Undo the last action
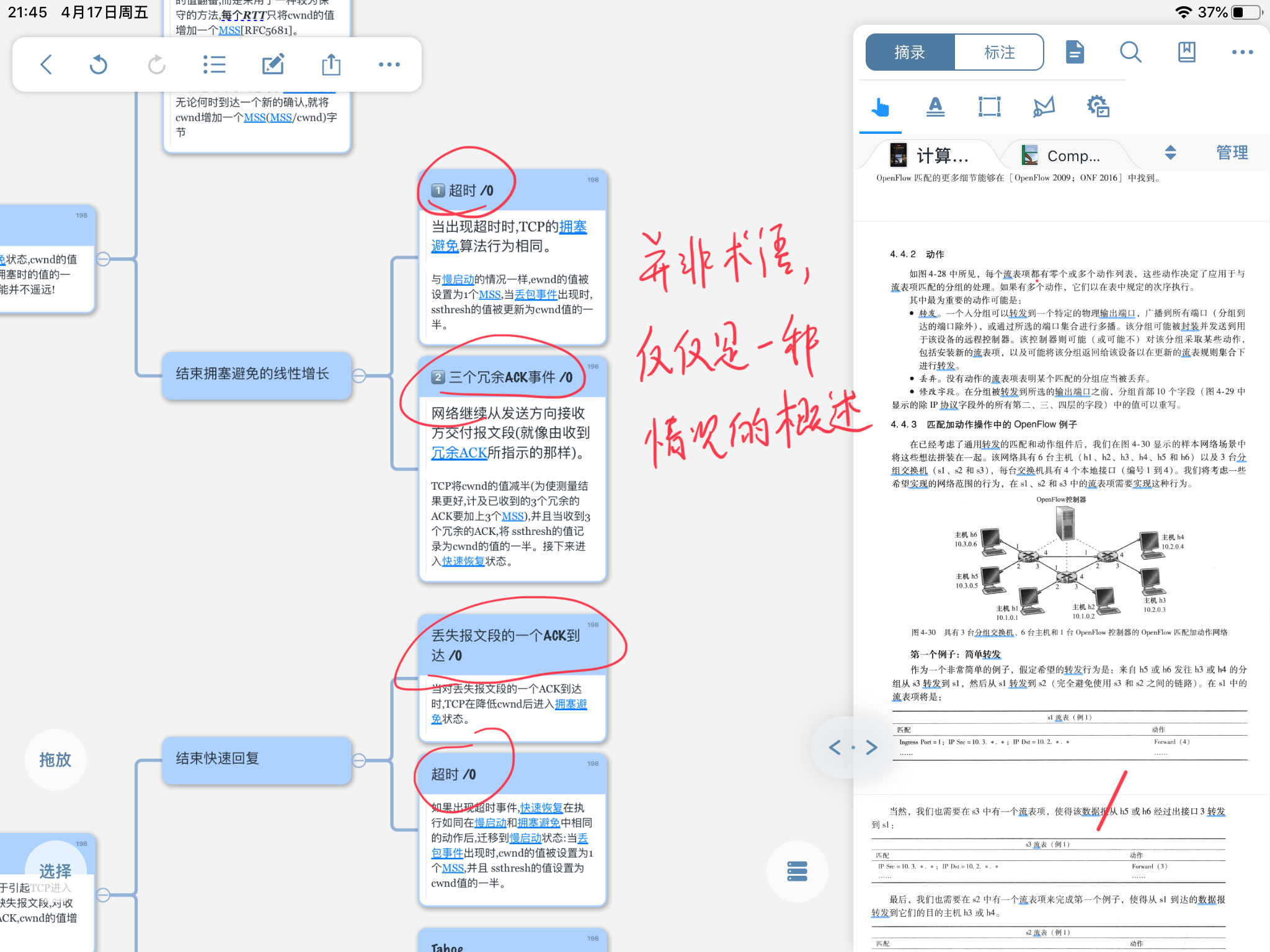1270x952 pixels. [x=99, y=64]
